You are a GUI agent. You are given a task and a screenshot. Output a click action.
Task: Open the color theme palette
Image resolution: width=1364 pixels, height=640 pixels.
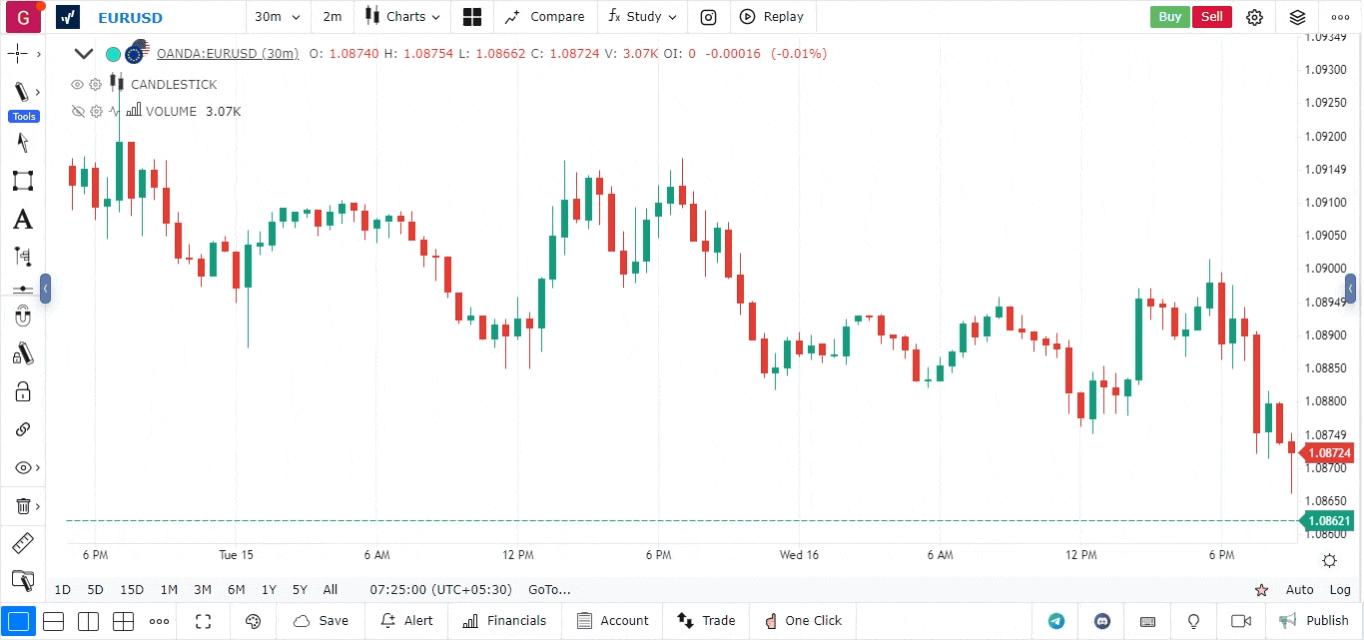pyautogui.click(x=253, y=621)
